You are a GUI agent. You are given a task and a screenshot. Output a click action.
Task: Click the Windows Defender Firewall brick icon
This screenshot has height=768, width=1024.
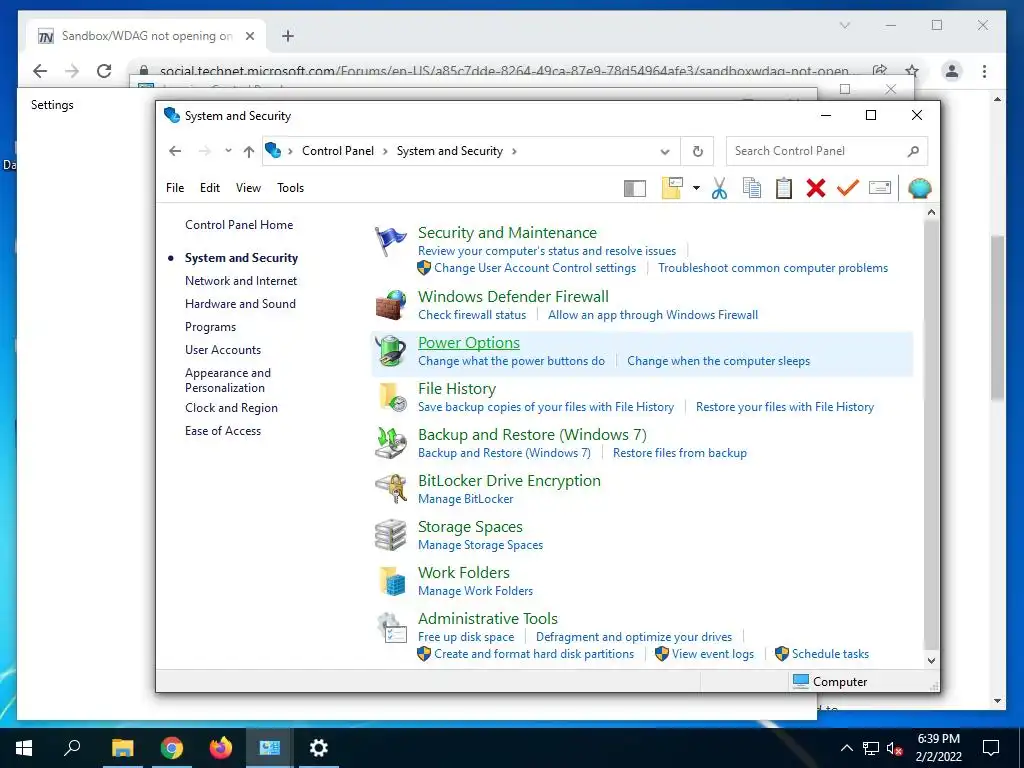point(392,305)
